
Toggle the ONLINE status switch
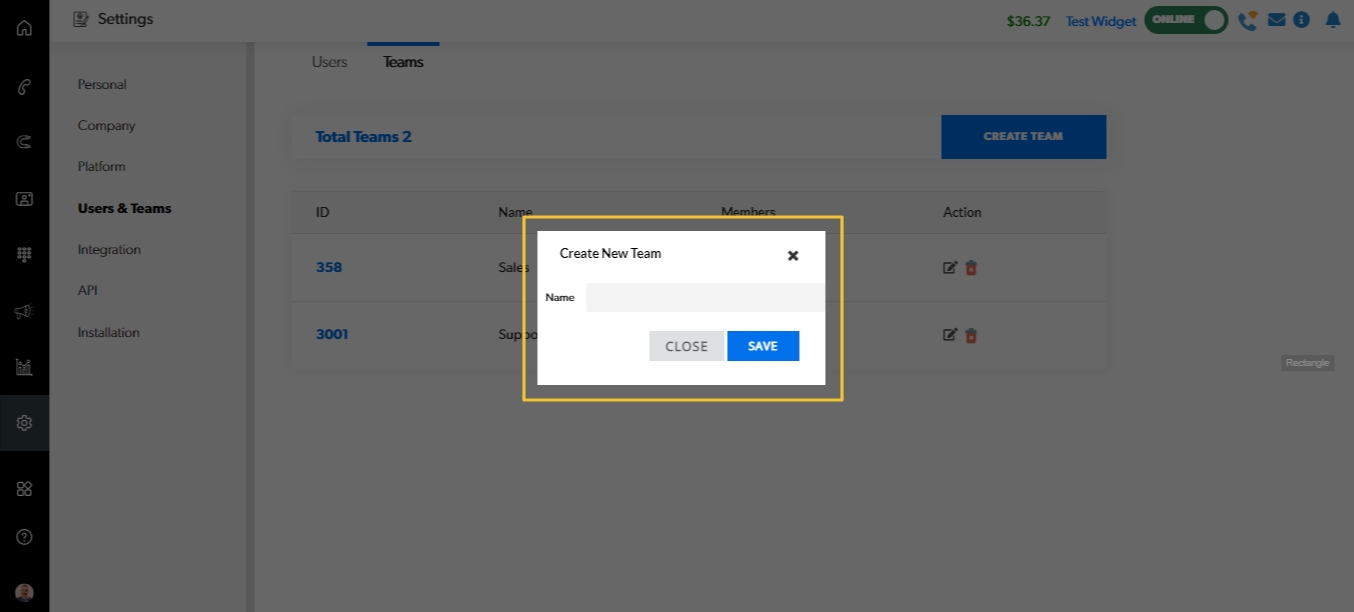point(1186,20)
